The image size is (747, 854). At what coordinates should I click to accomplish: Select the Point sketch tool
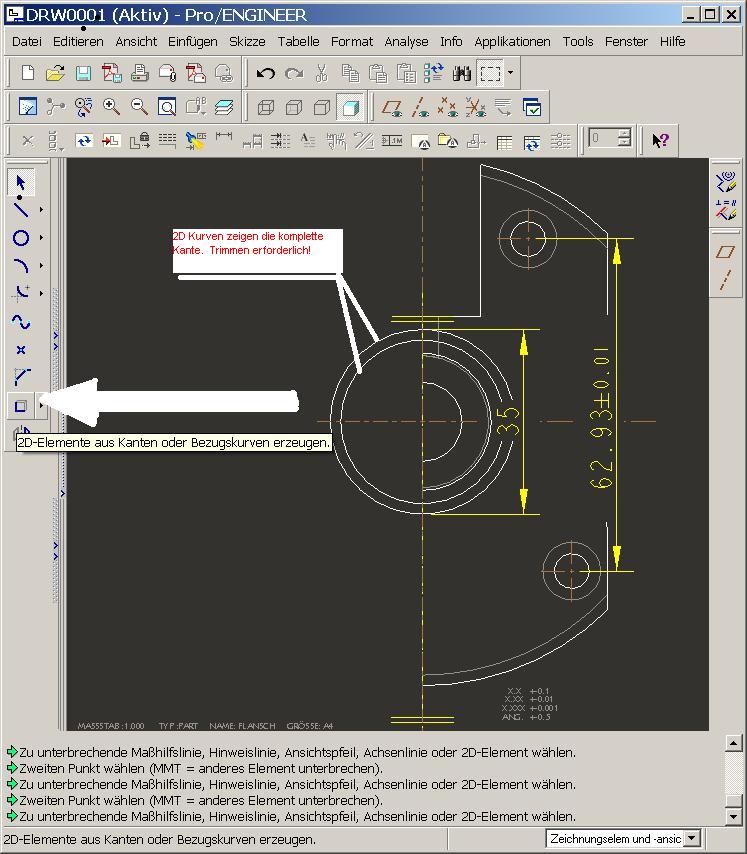point(21,350)
